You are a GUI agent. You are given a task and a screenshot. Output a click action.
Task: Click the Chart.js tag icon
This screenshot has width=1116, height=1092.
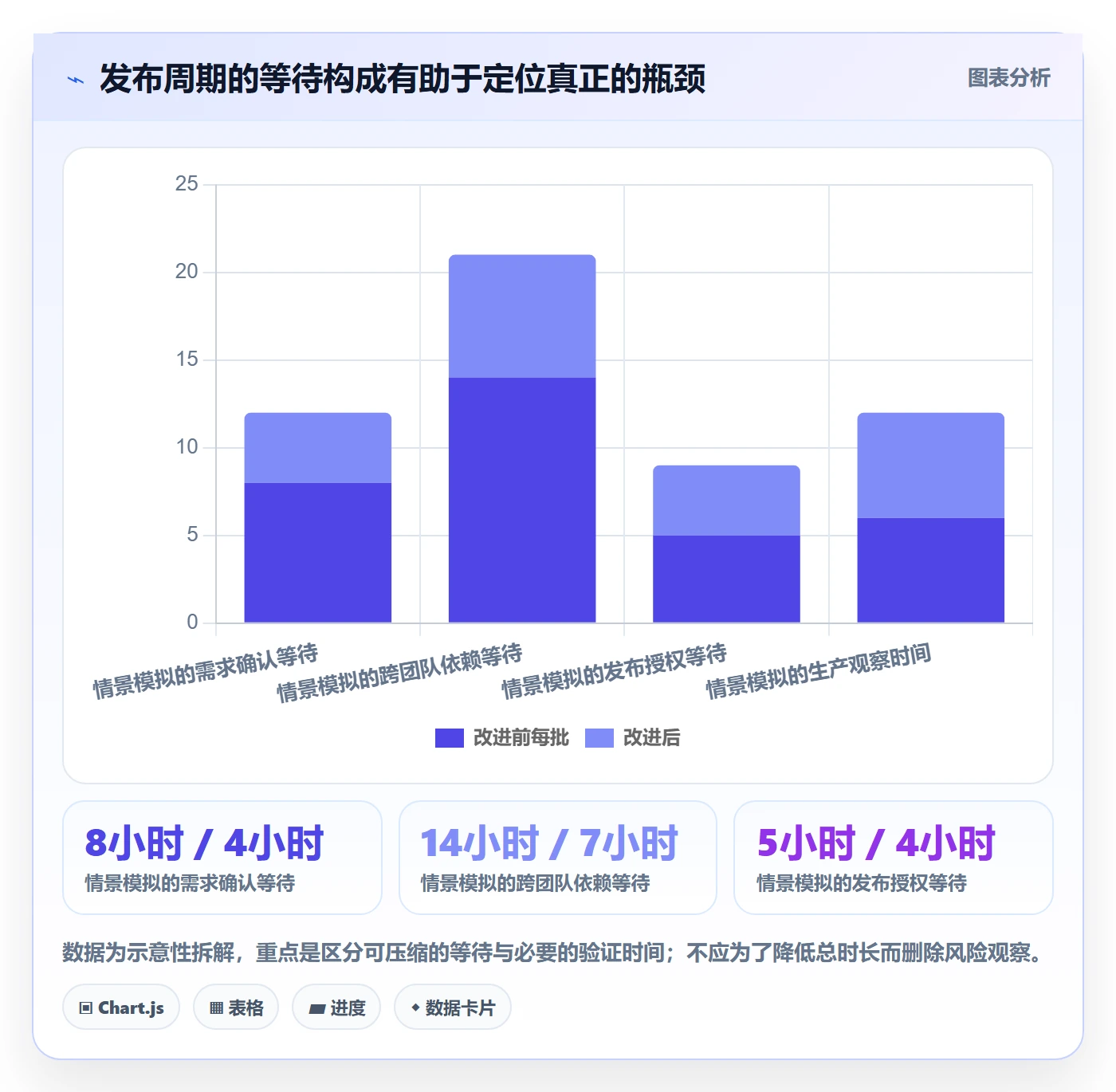coord(86,1008)
